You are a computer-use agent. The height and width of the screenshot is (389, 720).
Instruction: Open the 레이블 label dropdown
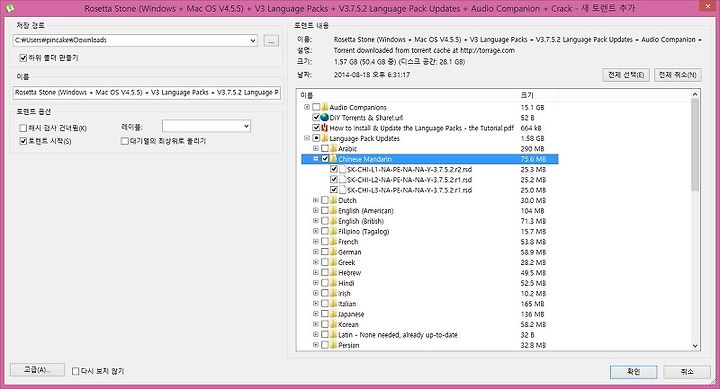pos(247,126)
